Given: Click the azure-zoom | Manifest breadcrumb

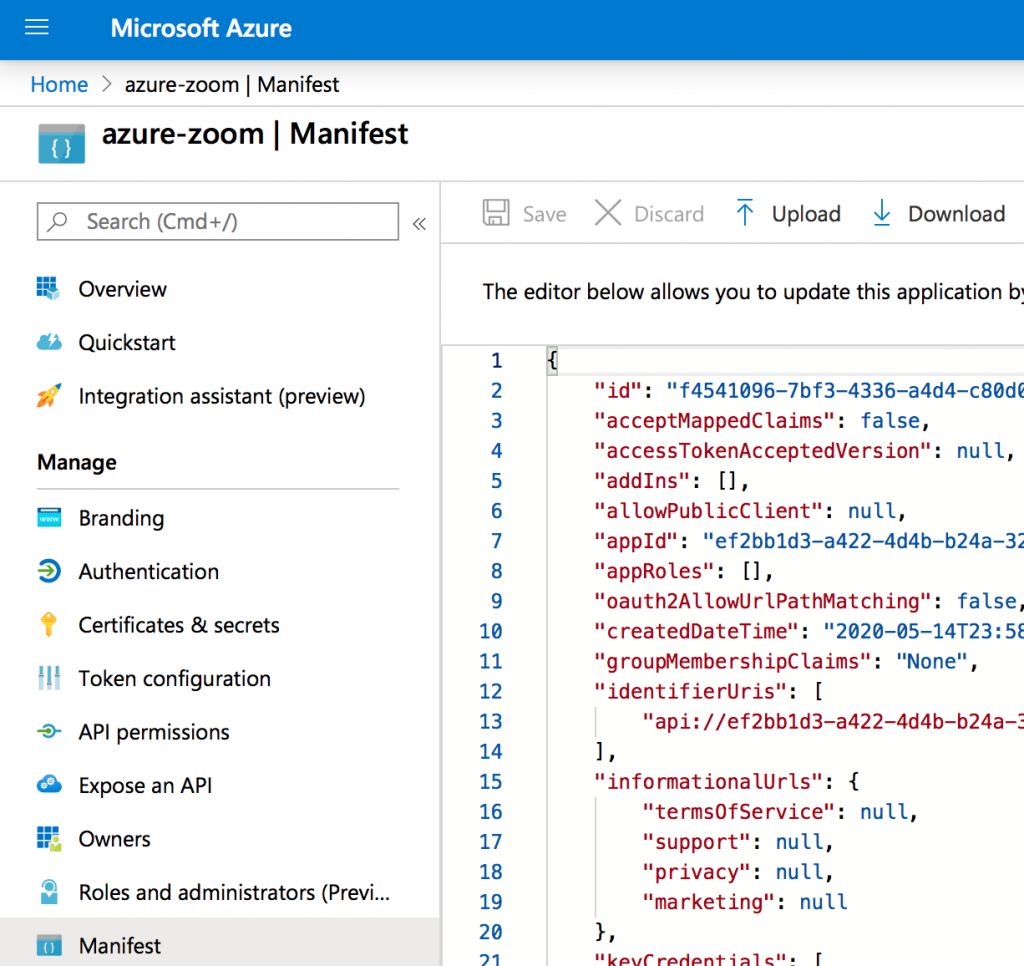Looking at the screenshot, I should (232, 84).
